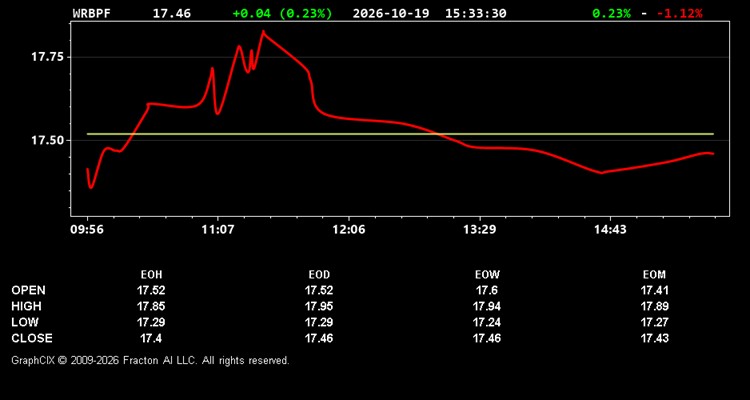Screen dimensions: 750x400
Task: Click the EOD column header
Action: (319, 275)
